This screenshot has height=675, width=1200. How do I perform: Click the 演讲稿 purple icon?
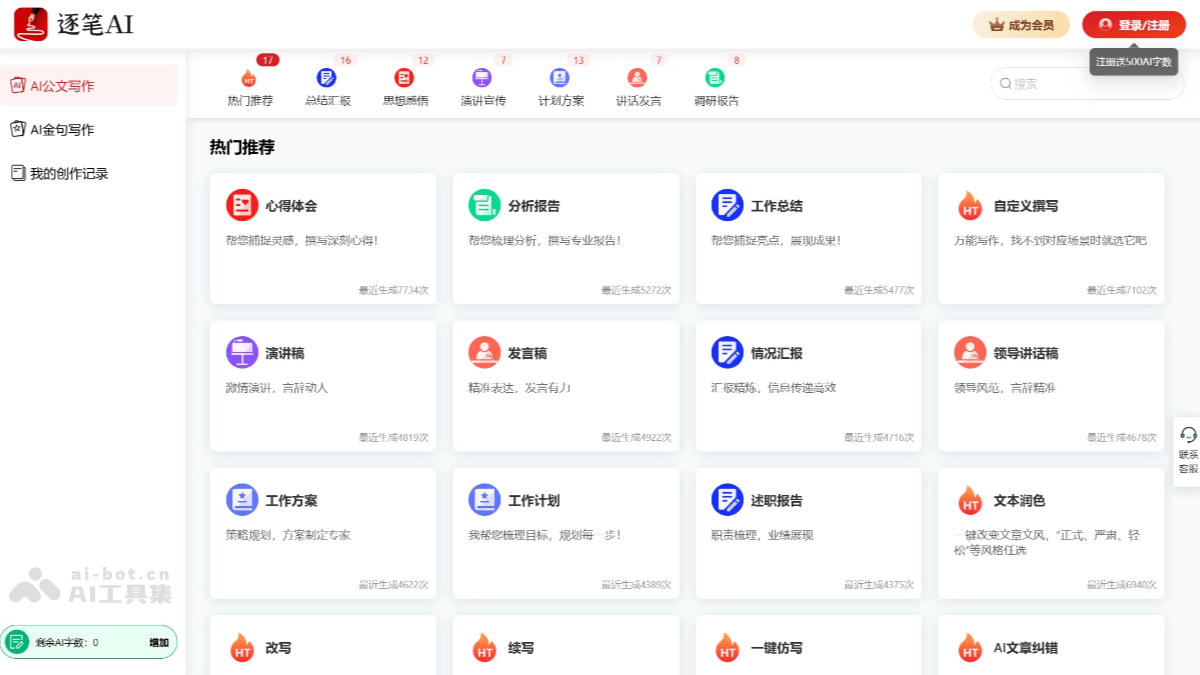pyautogui.click(x=242, y=352)
